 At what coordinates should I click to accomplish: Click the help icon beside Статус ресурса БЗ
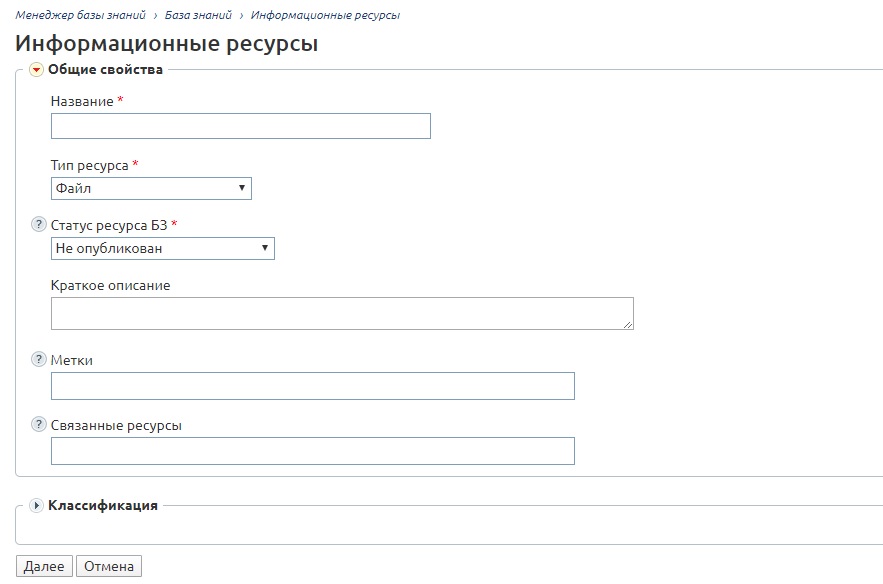coord(38,224)
